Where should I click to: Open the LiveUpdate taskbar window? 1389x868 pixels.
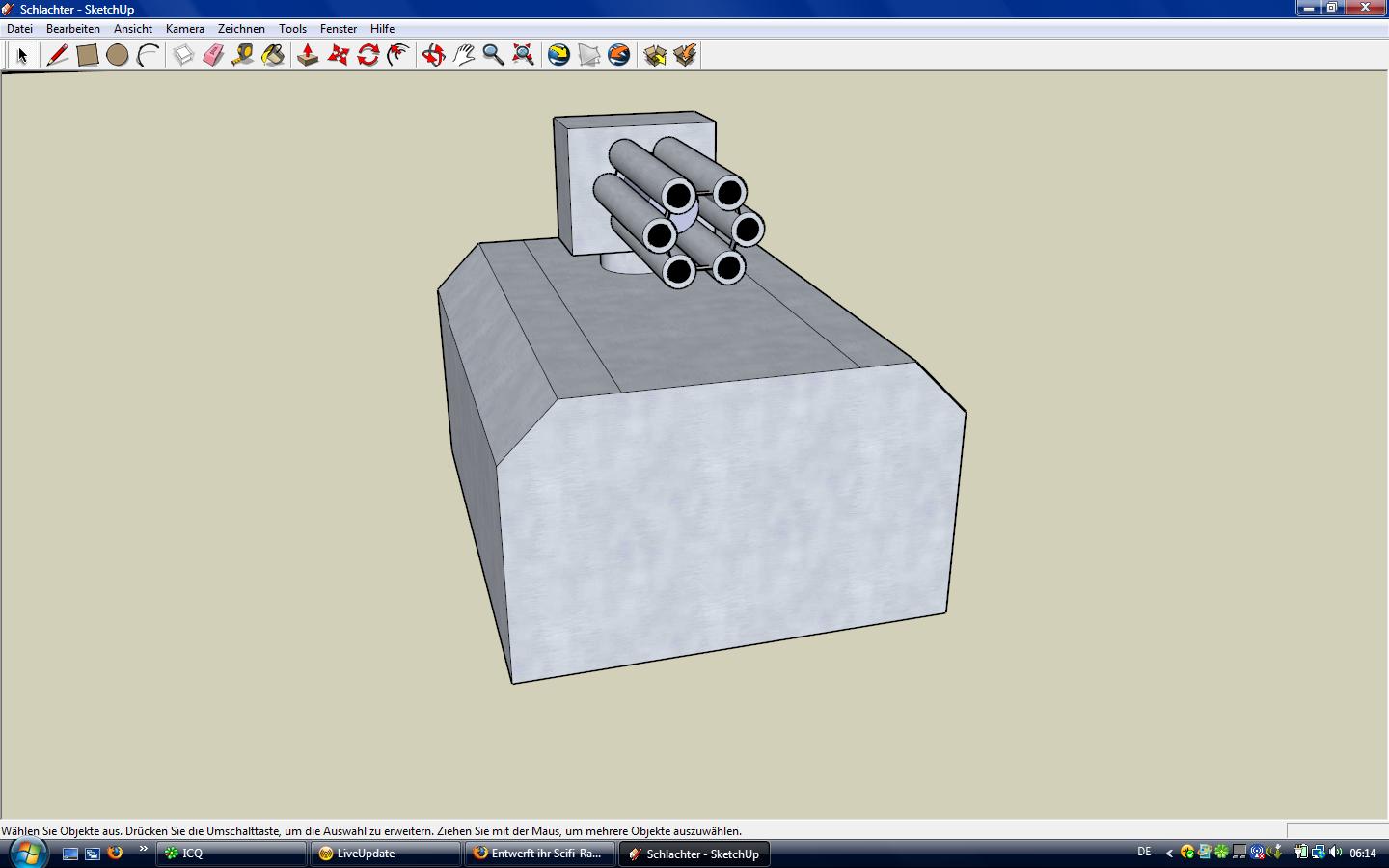(386, 854)
